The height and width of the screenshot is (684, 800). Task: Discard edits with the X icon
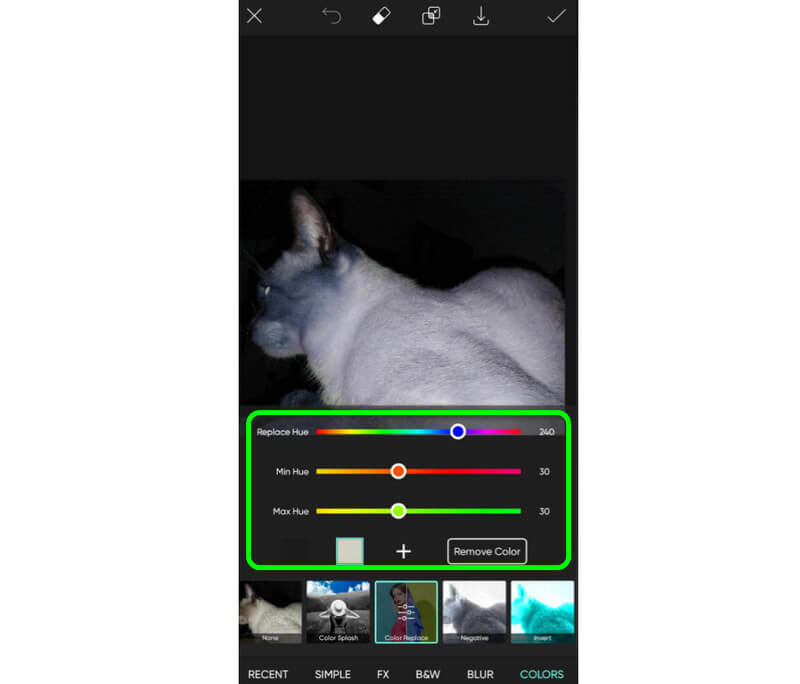click(x=254, y=16)
